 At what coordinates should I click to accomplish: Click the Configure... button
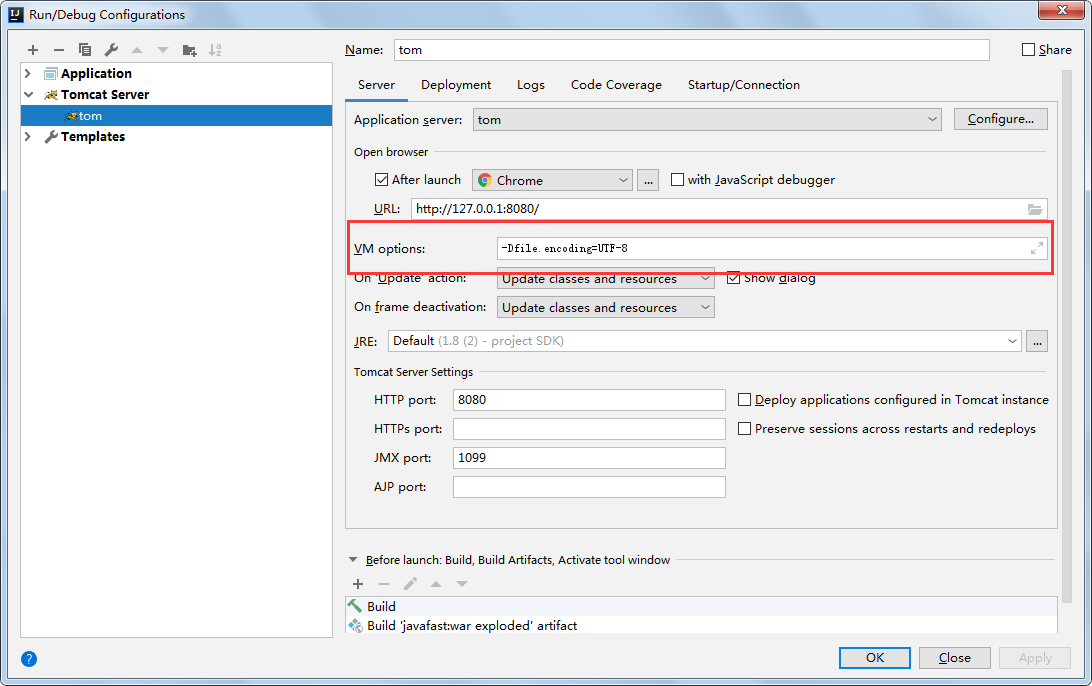coord(1000,119)
